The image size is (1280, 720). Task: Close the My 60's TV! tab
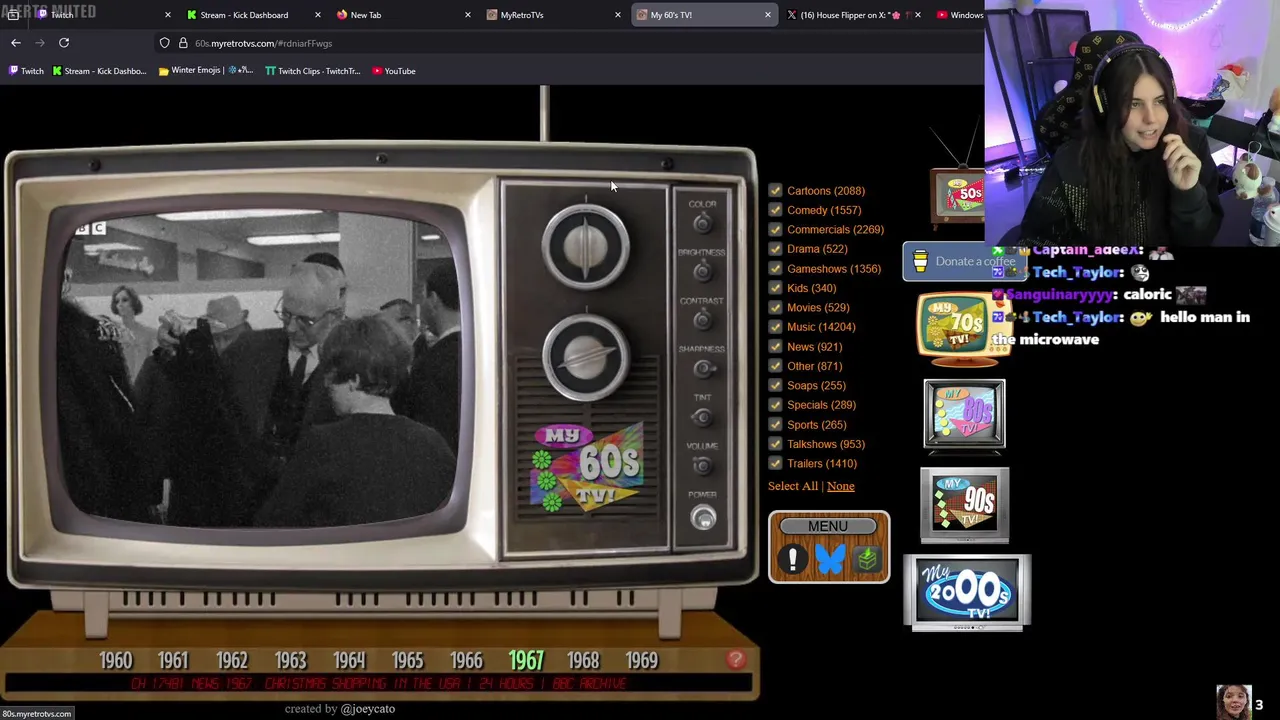click(767, 15)
